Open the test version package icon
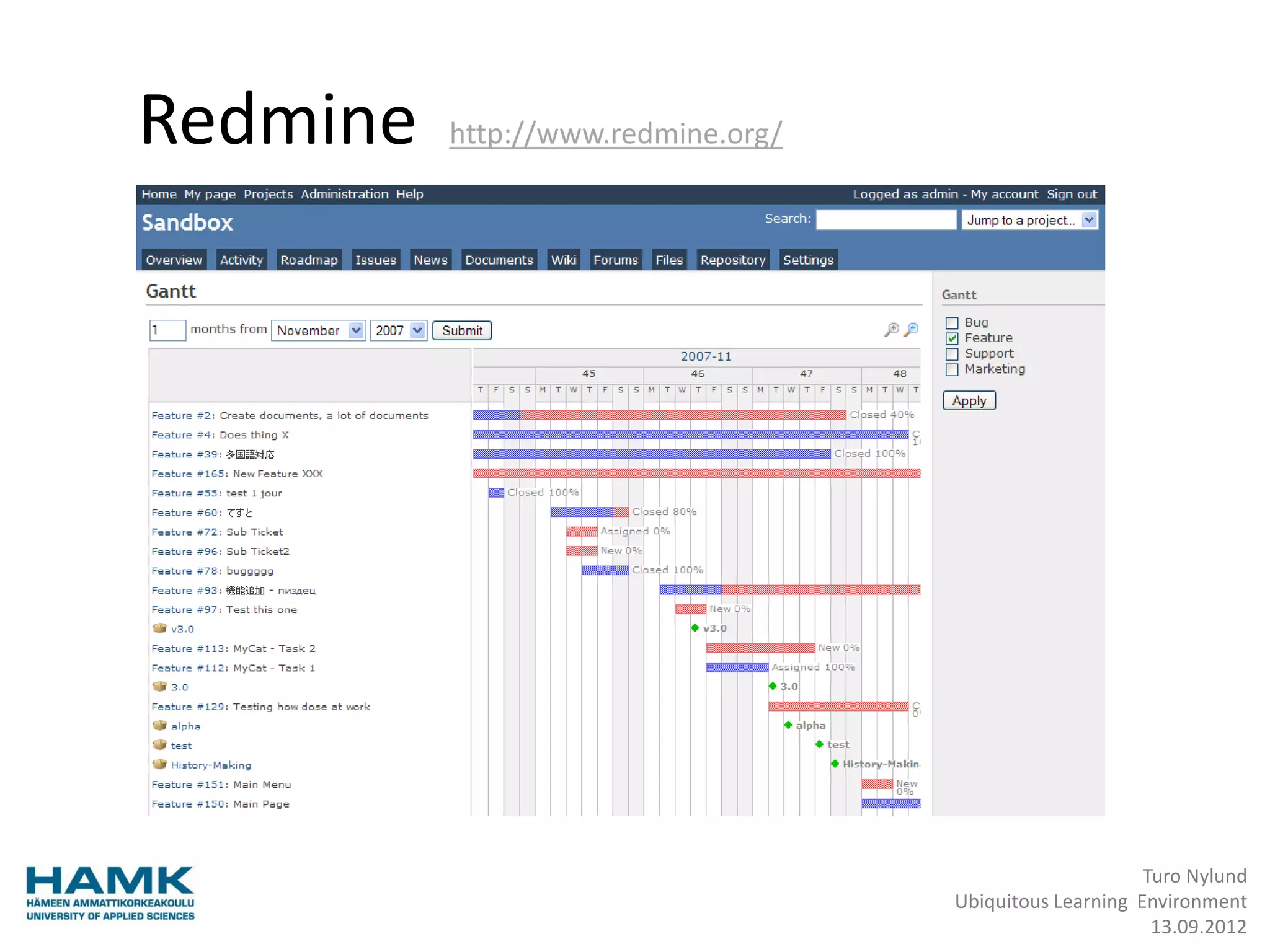This screenshot has width=1270, height=952. click(x=159, y=745)
